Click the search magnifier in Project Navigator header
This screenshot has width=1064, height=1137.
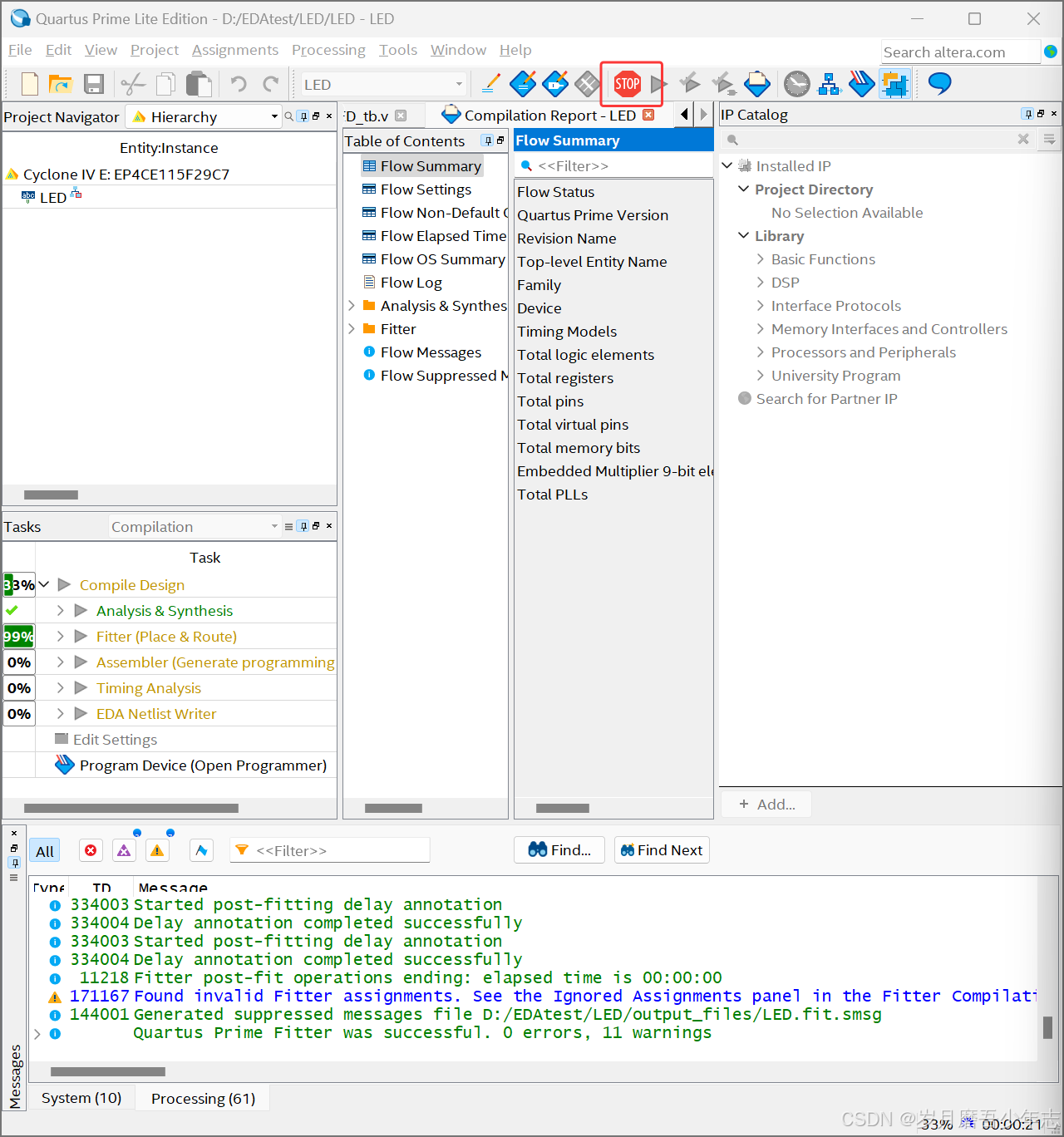289,116
